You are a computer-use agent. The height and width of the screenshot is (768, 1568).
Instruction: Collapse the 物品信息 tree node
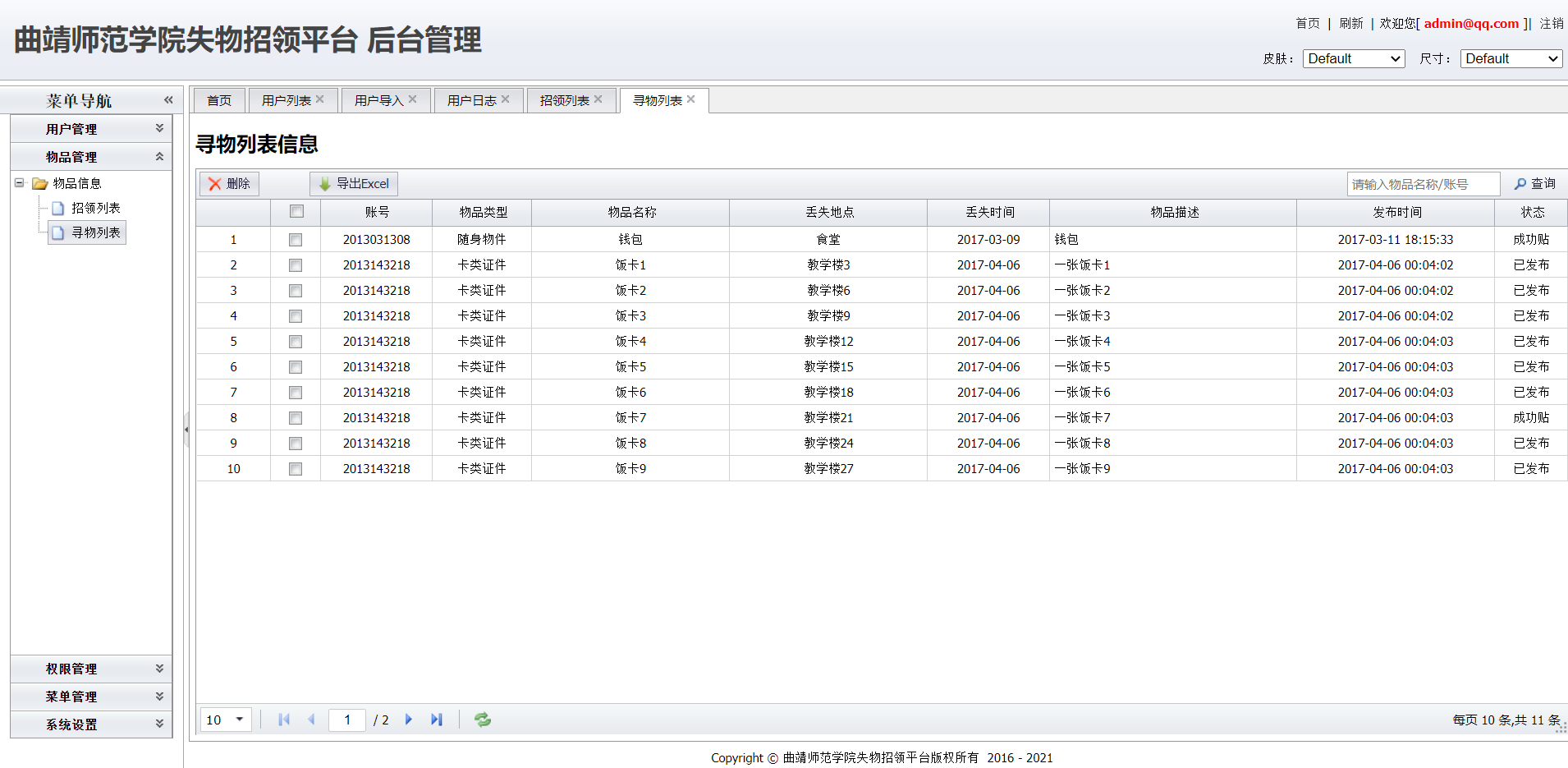19,182
